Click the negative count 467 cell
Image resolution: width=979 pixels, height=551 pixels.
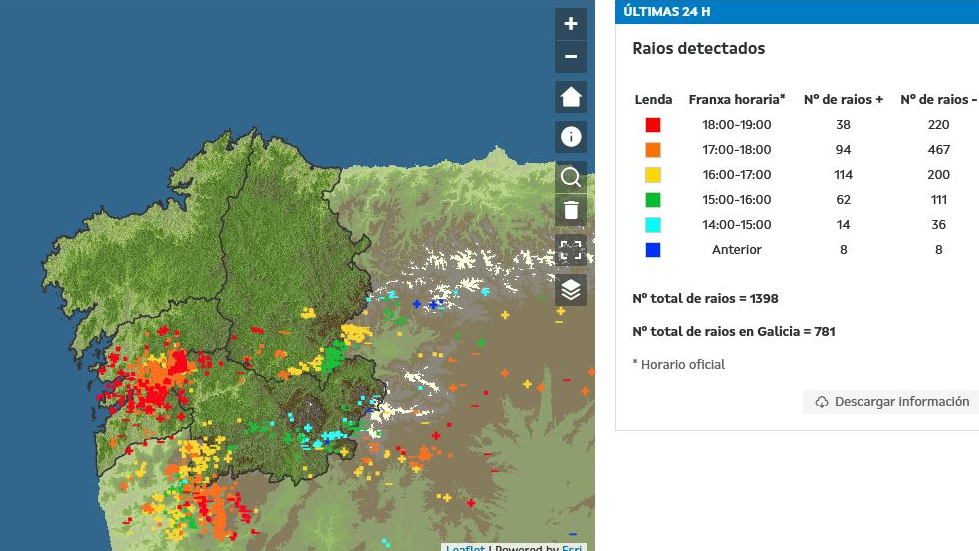coord(938,150)
